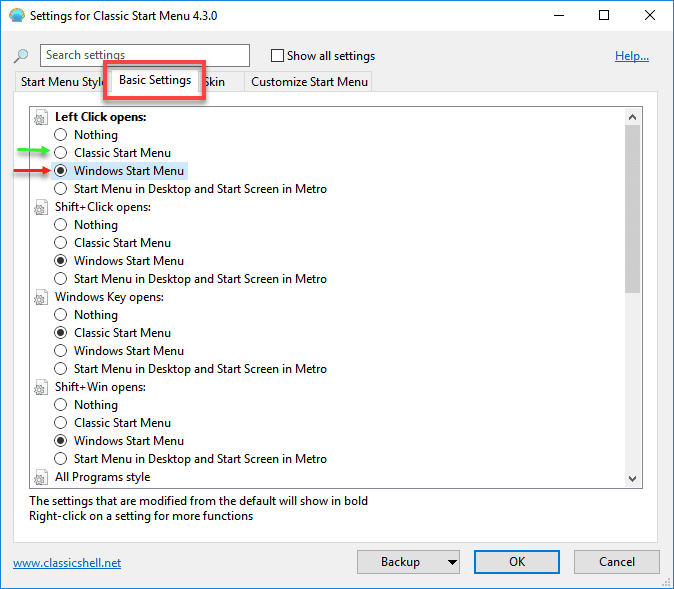This screenshot has height=589, width=674.
Task: Select the Shift+Win opens heading
Action: point(100,387)
